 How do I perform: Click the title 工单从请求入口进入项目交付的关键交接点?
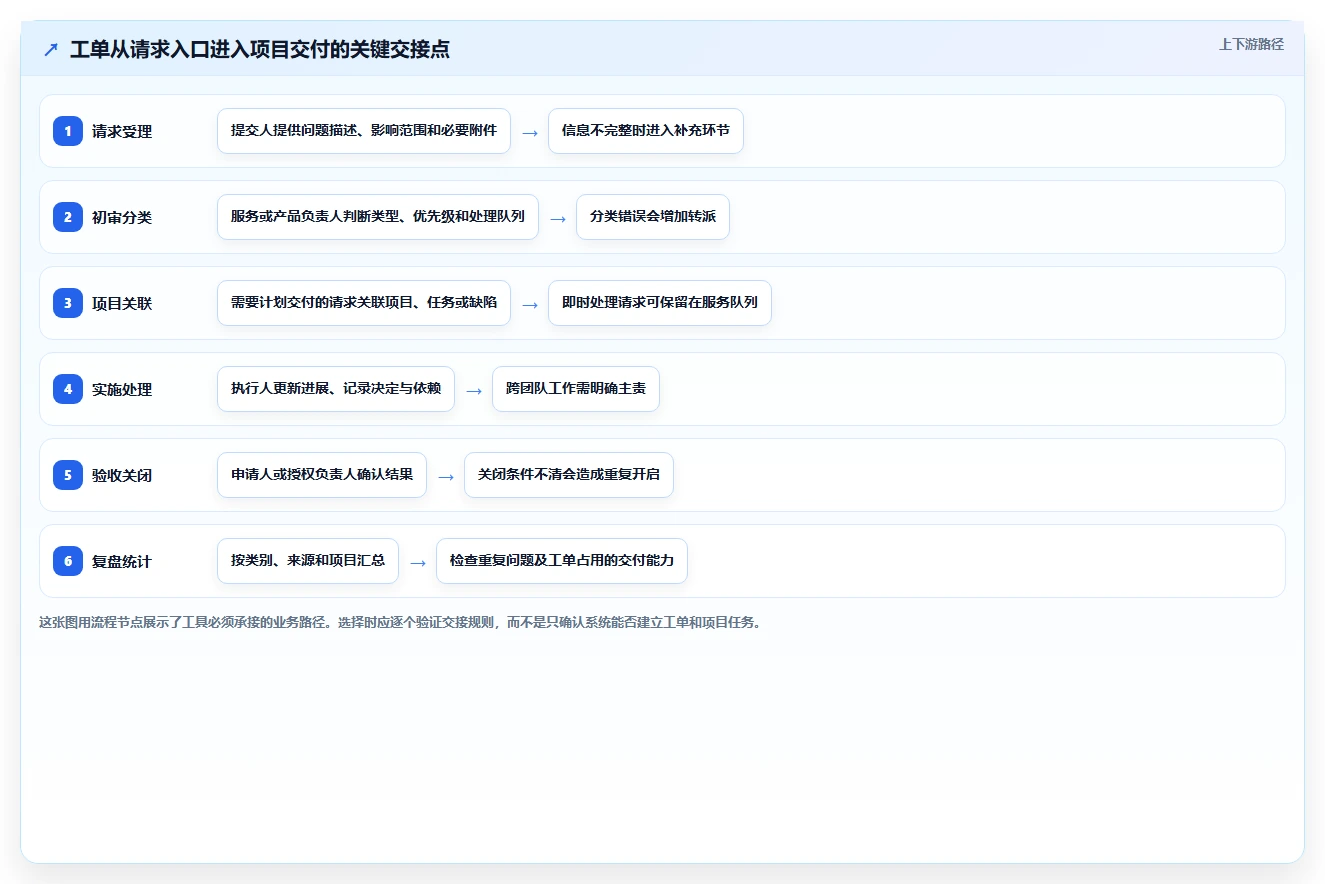pos(260,49)
